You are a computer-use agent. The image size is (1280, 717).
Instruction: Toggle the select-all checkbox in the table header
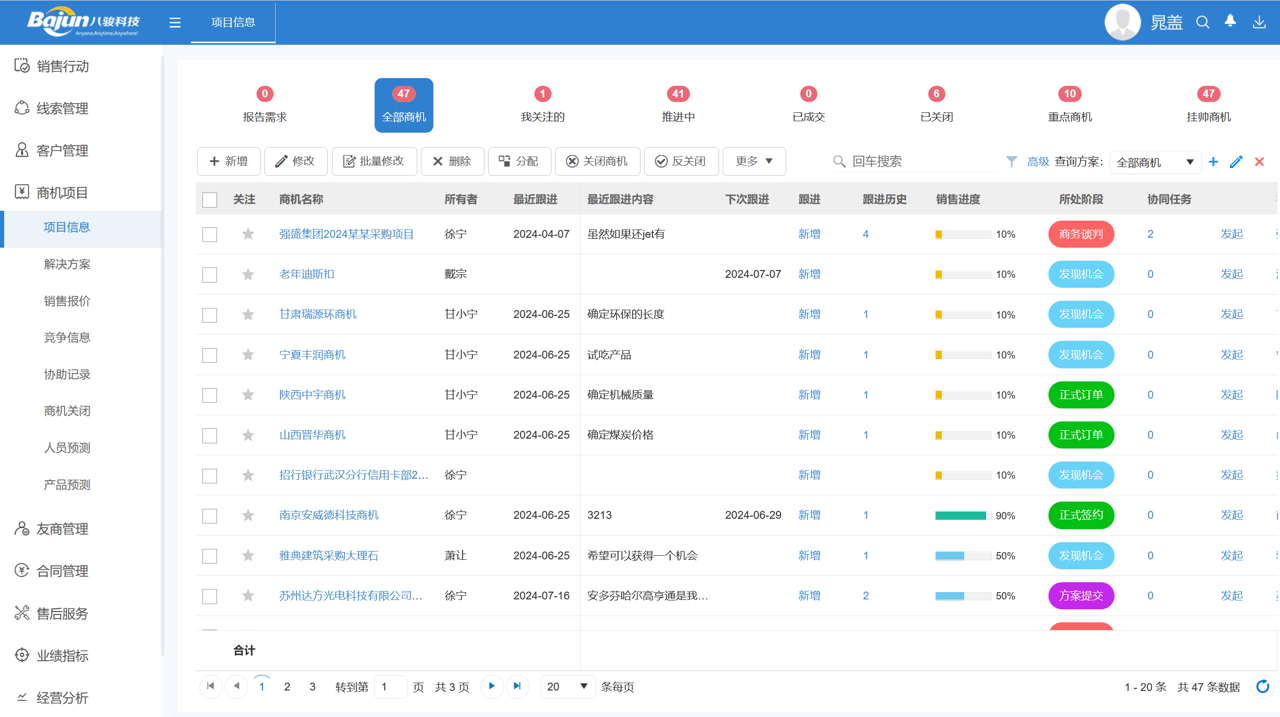[209, 199]
